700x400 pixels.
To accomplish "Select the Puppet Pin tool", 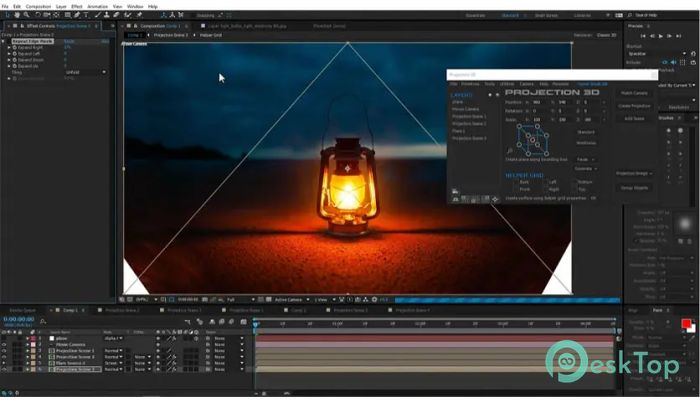I will [139, 15].
